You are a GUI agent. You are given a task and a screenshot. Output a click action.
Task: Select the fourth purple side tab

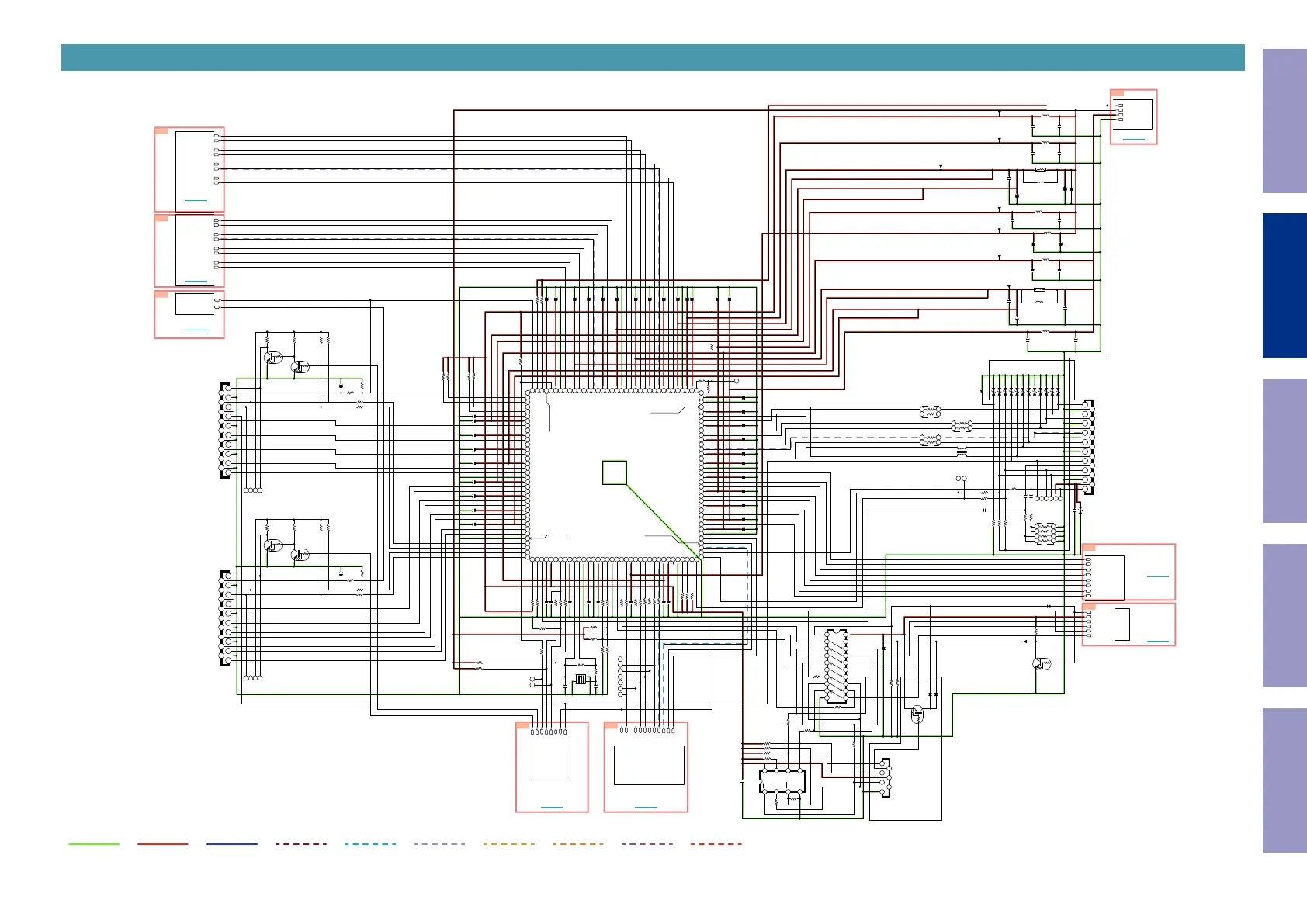[x=1284, y=615]
